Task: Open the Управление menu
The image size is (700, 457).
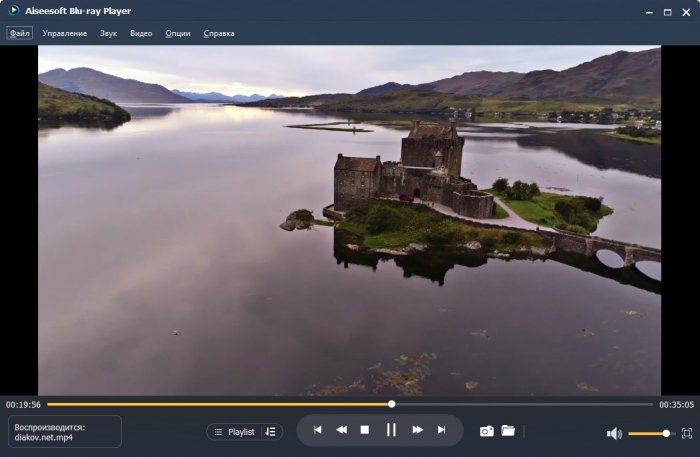Action: pyautogui.click(x=64, y=33)
